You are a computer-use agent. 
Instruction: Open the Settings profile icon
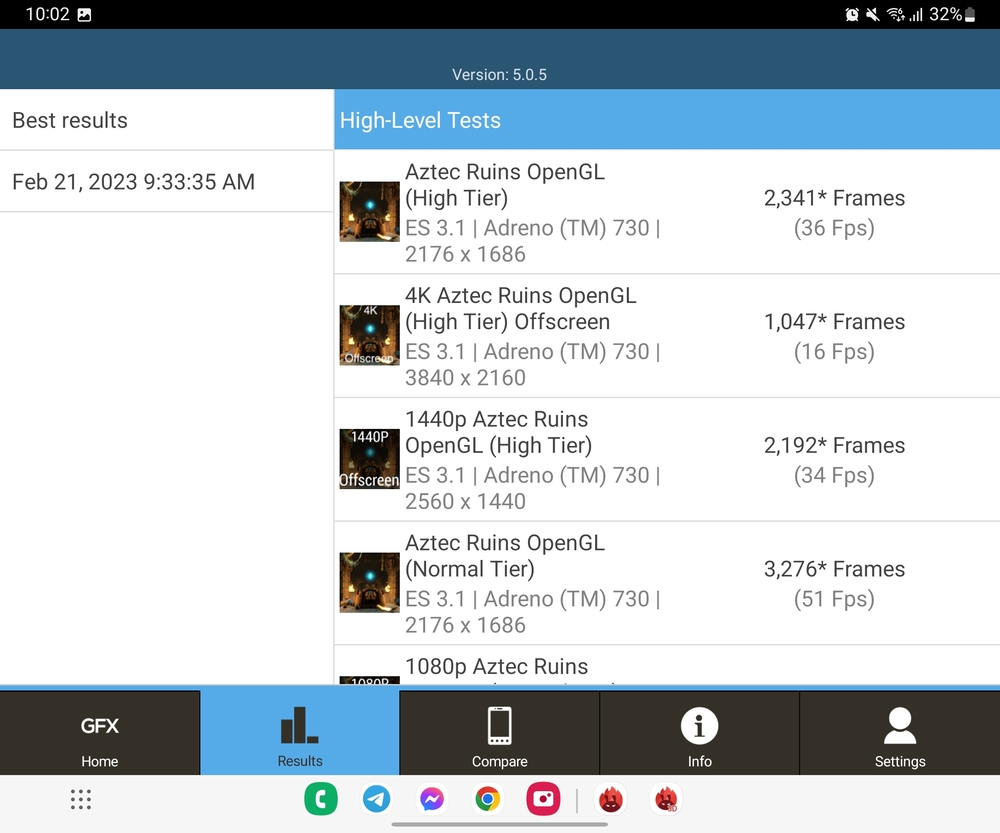tap(900, 726)
